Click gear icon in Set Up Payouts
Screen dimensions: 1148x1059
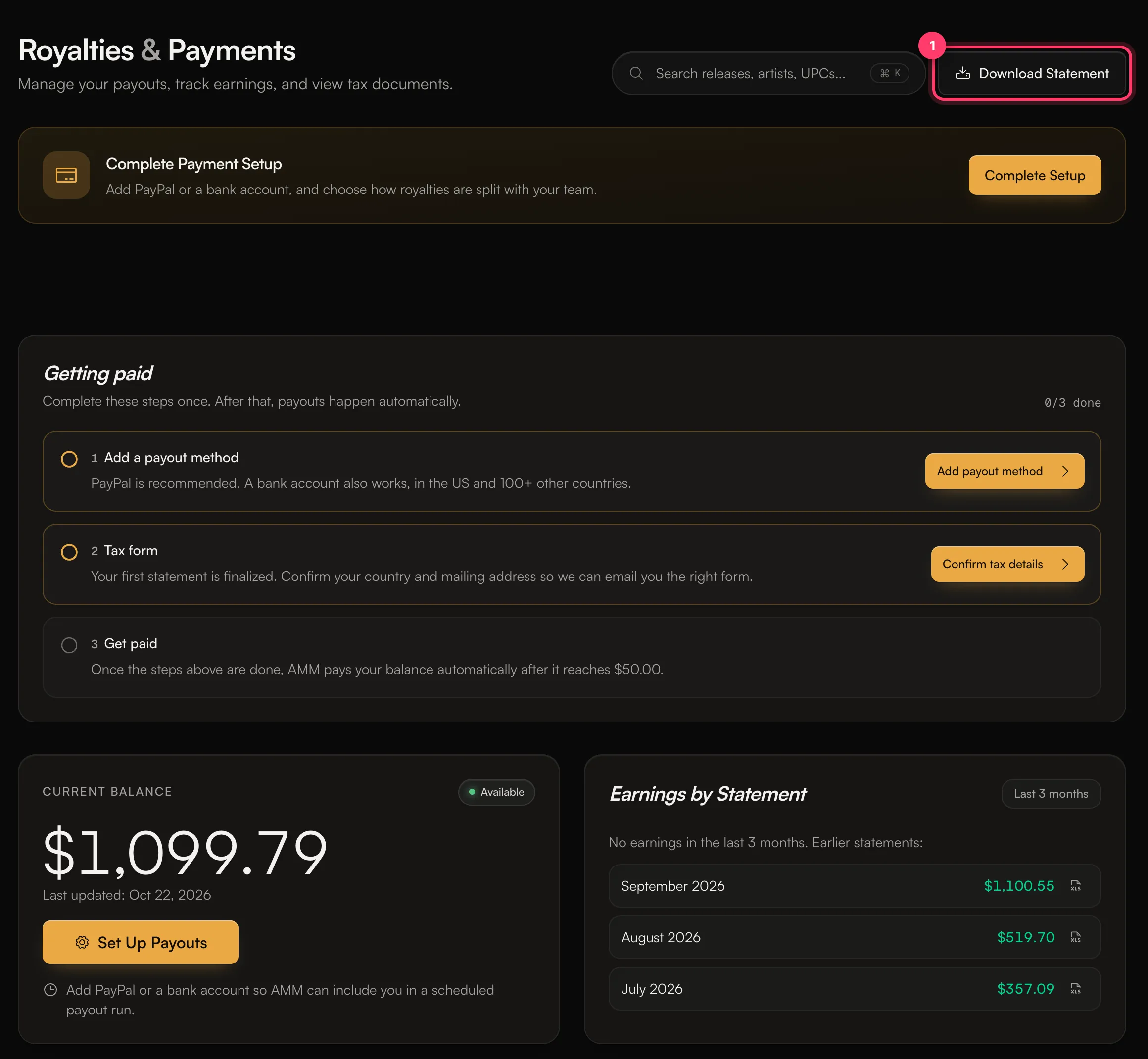pos(82,942)
